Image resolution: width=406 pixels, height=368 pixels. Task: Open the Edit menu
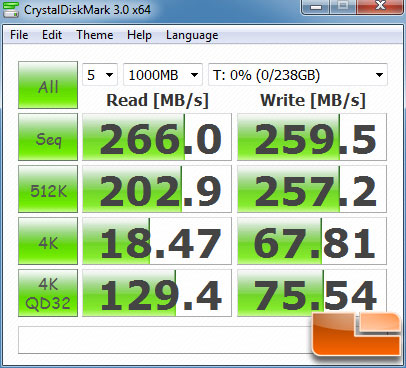[x=52, y=35]
